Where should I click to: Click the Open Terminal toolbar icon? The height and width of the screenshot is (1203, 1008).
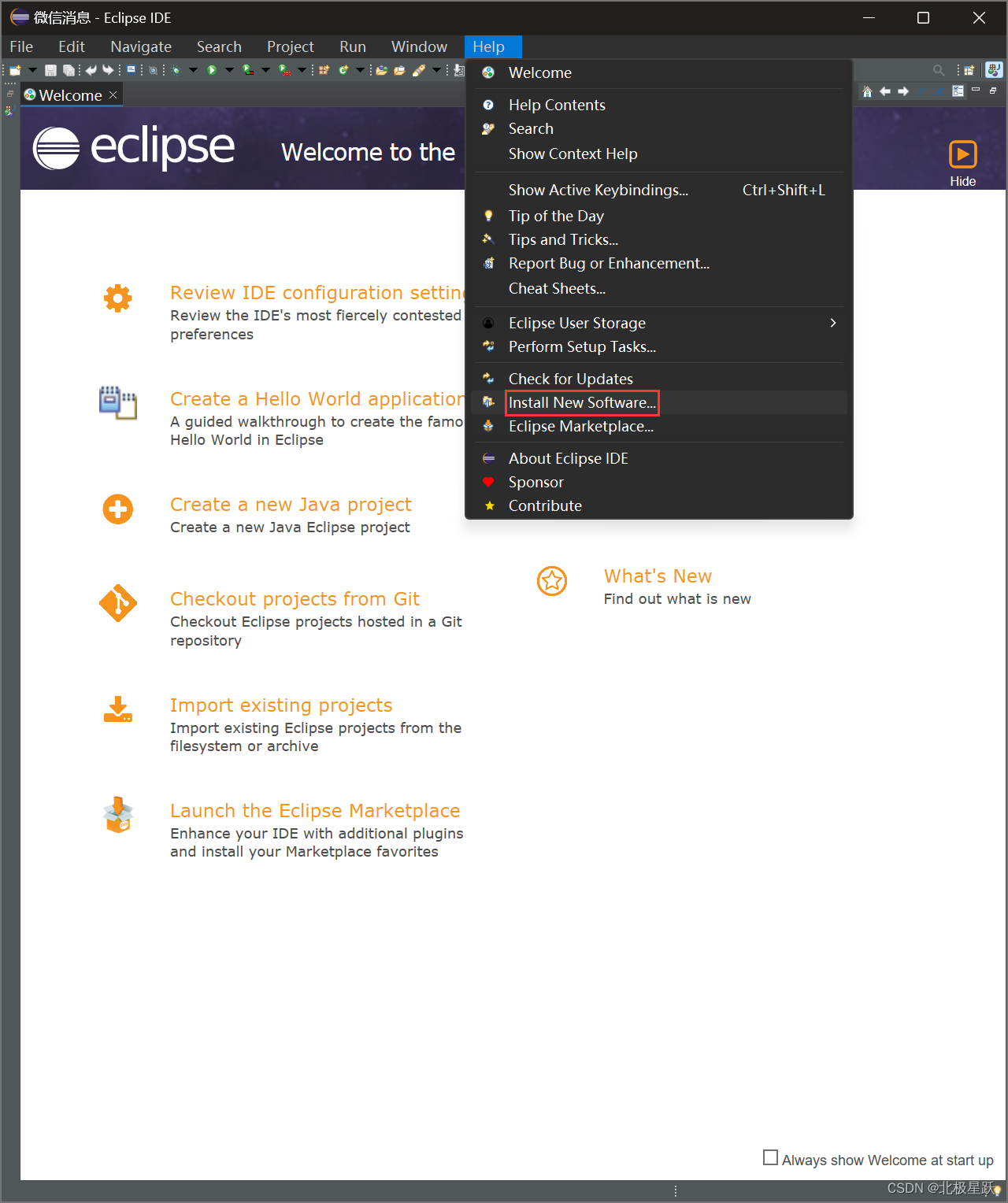tap(131, 69)
